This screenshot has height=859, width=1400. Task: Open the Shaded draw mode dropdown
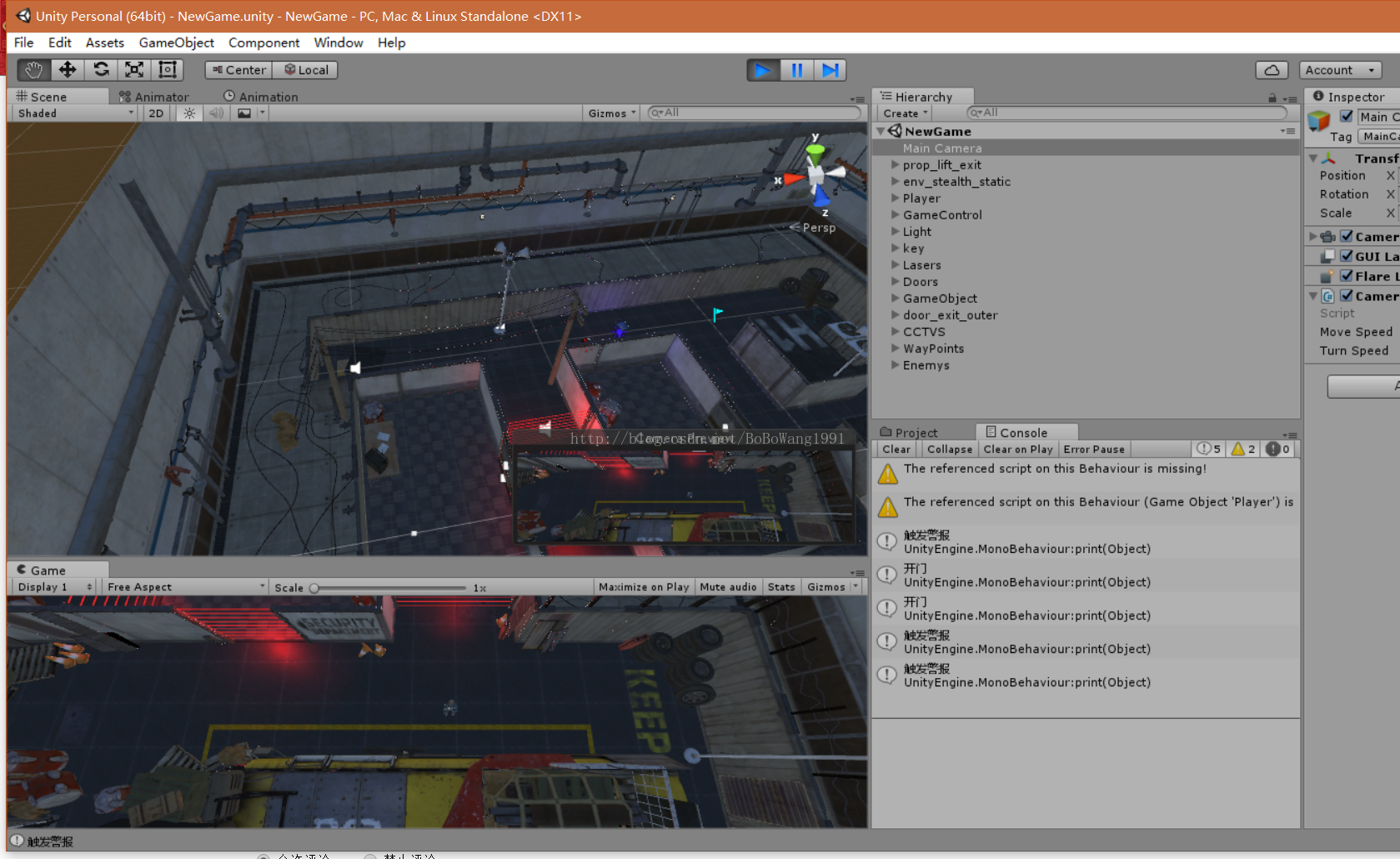[x=74, y=113]
